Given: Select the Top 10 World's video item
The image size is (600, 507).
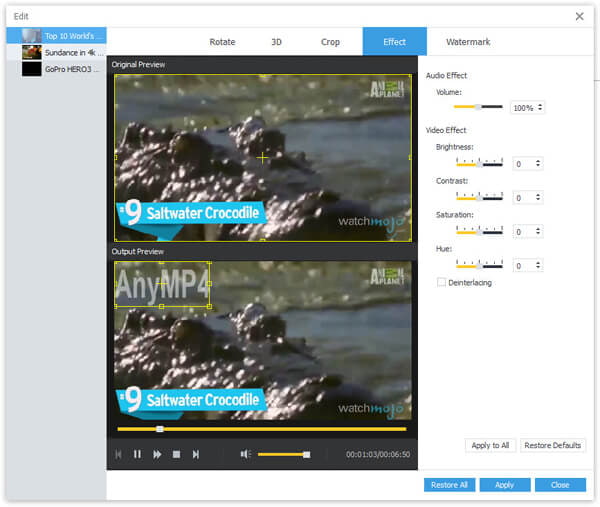Looking at the screenshot, I should [x=56, y=36].
